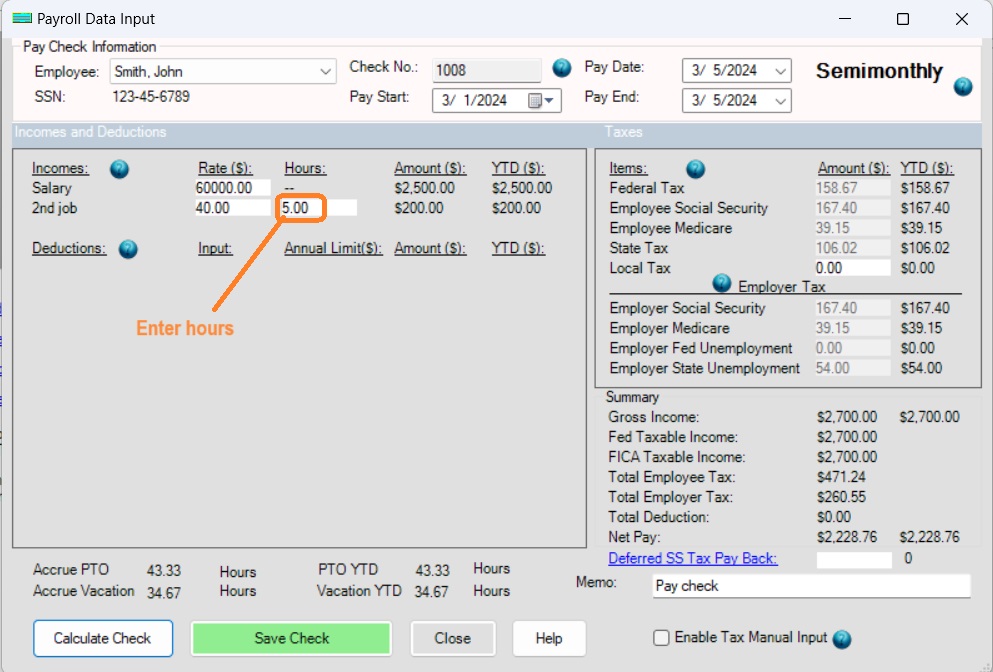Click the help icon beside Deductions
This screenshot has height=672, width=993.
(128, 250)
